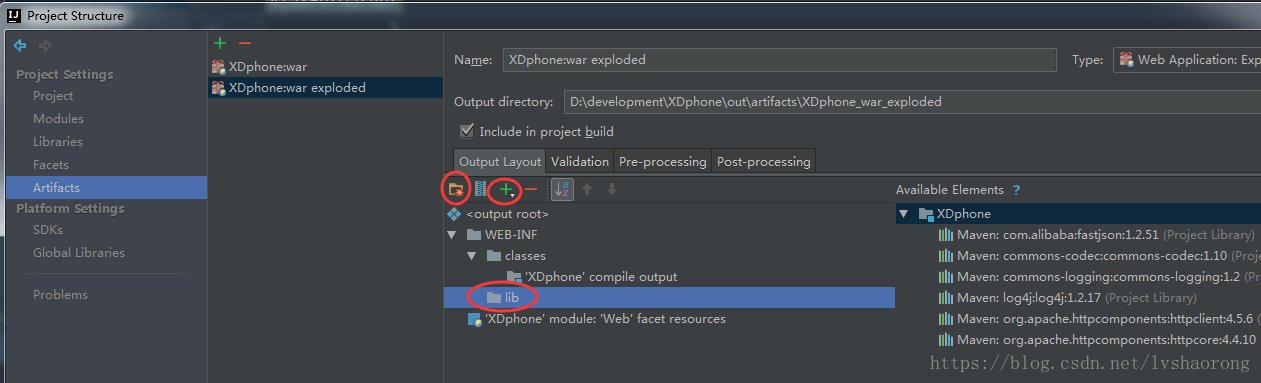This screenshot has width=1261, height=383.
Task: Add new artifact with green plus
Action: (x=220, y=43)
